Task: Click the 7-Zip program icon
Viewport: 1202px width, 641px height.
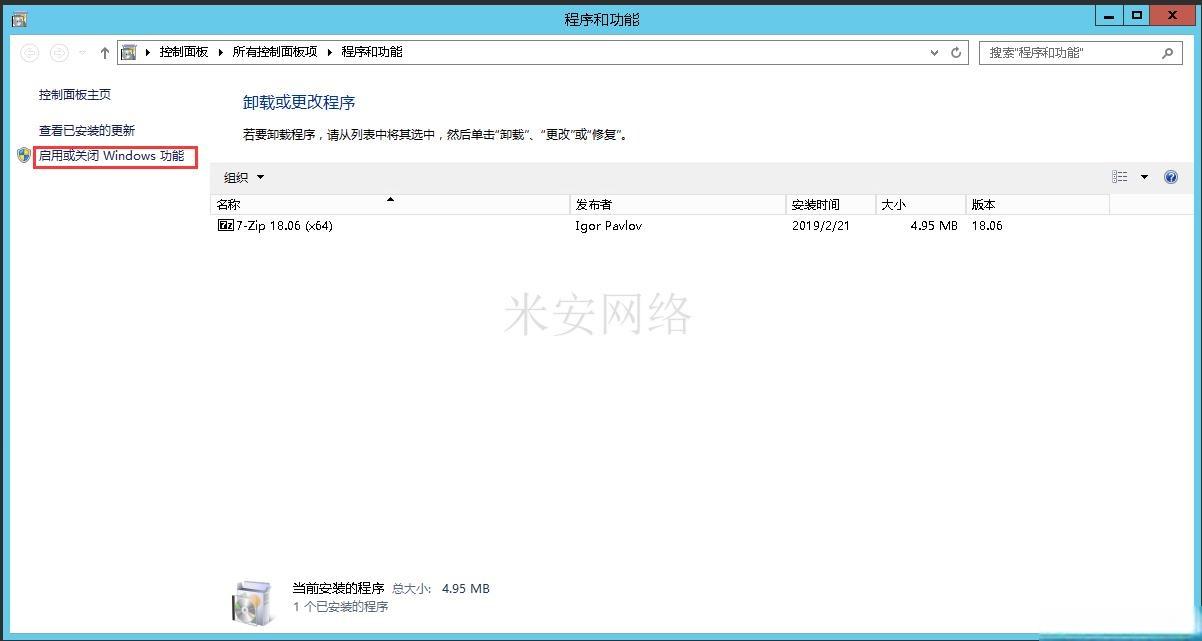Action: (x=226, y=226)
